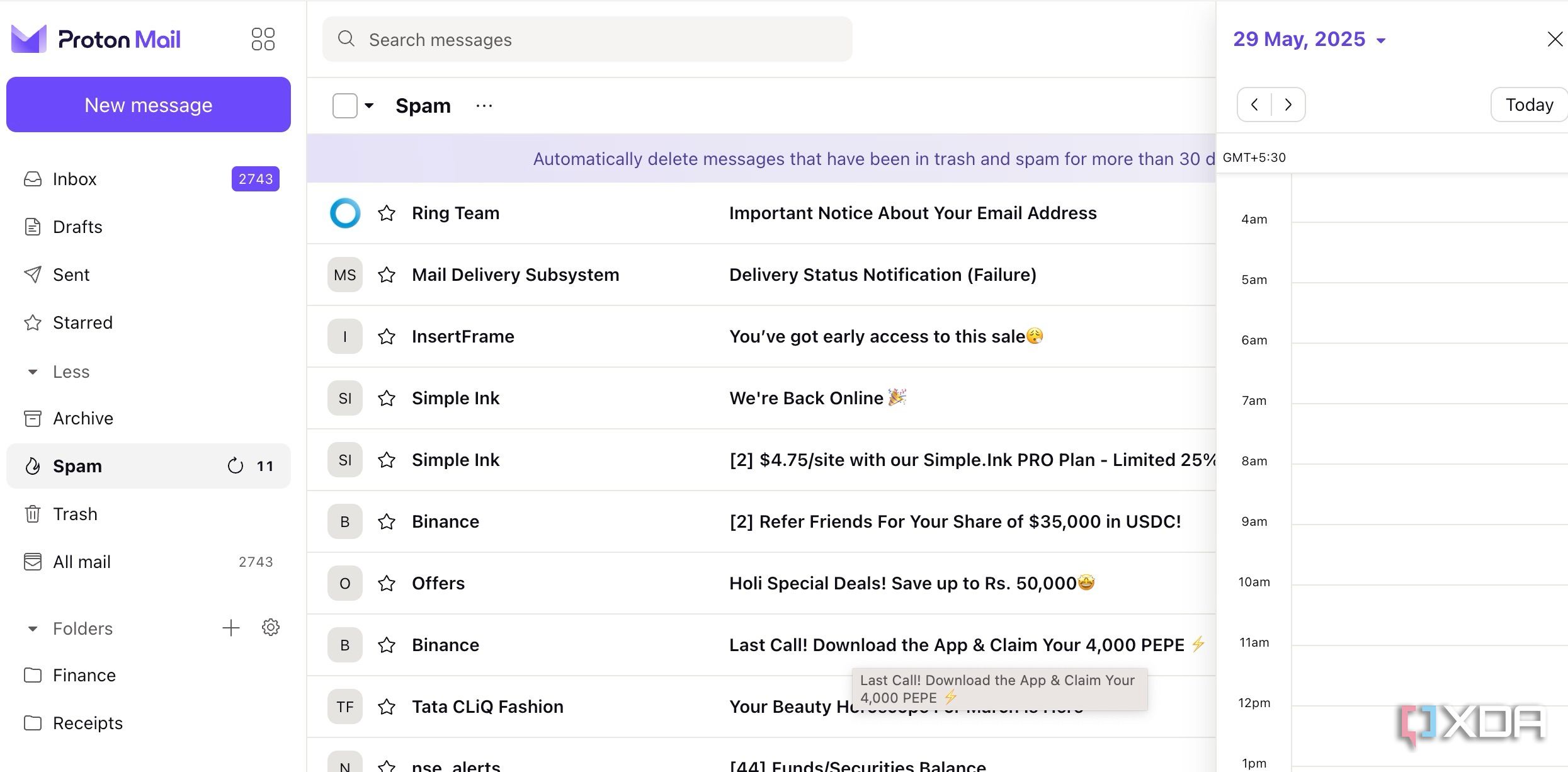Open the Archive folder
Image resolution: width=1568 pixels, height=772 pixels.
149,418
